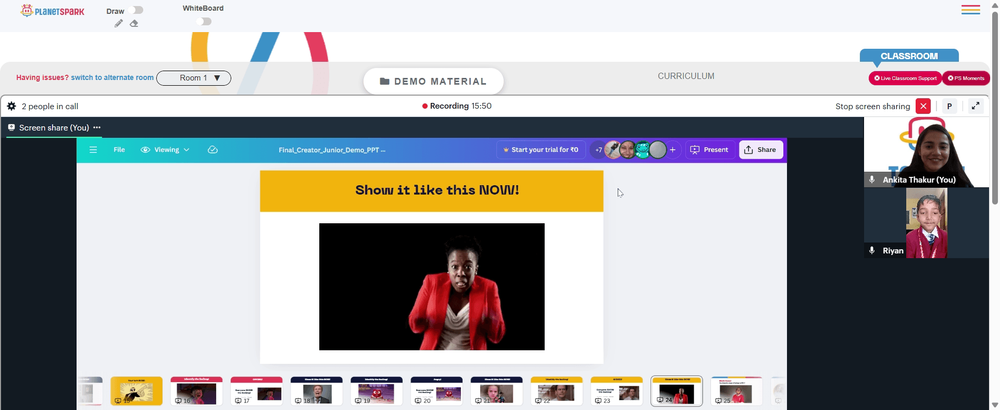
Task: Open slide 25 thumbnail
Action: click(737, 391)
